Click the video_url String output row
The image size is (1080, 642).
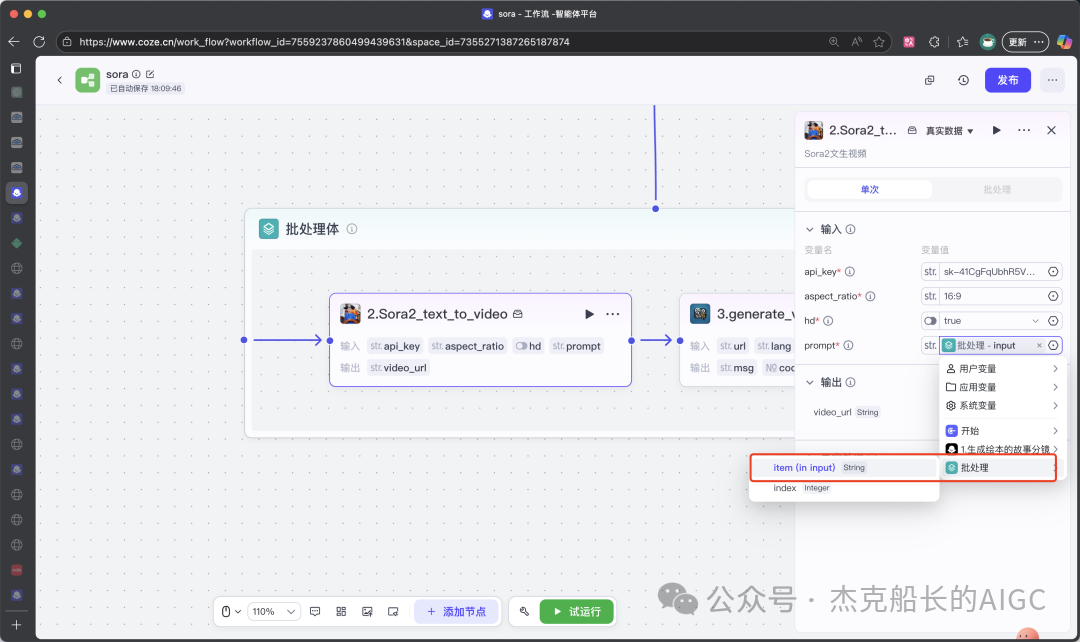(x=846, y=412)
